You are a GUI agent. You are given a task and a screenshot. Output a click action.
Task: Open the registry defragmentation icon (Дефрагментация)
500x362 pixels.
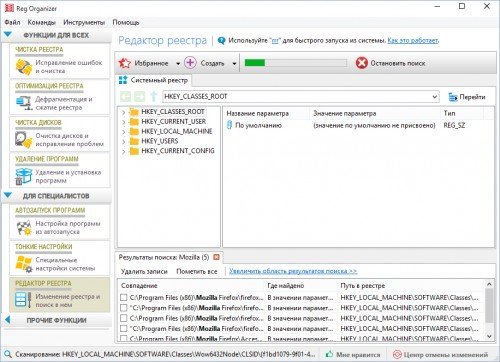point(24,103)
